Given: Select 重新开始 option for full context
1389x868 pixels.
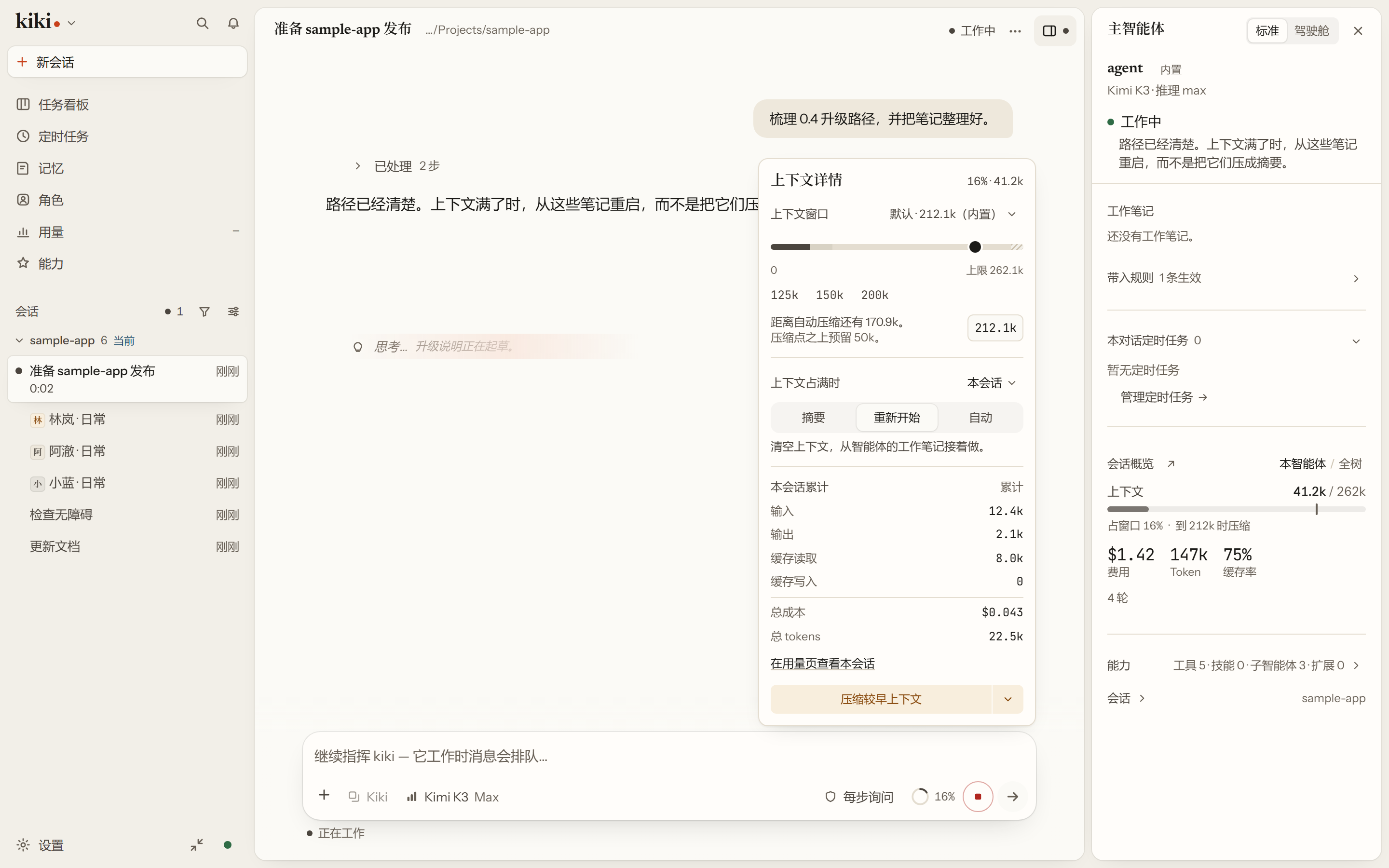Looking at the screenshot, I should pos(897,417).
